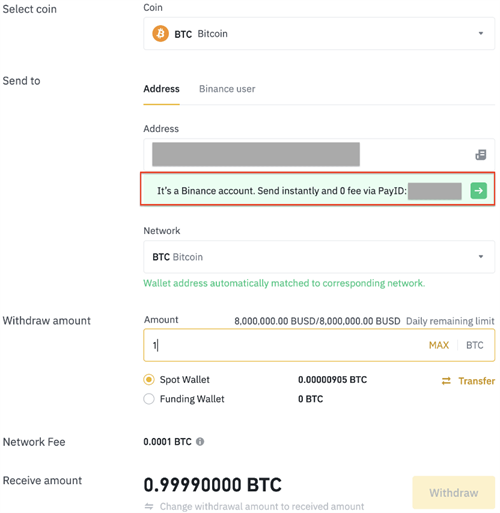The image size is (500, 513).
Task: Click the PayID zero-fee notification banner
Action: 318,189
